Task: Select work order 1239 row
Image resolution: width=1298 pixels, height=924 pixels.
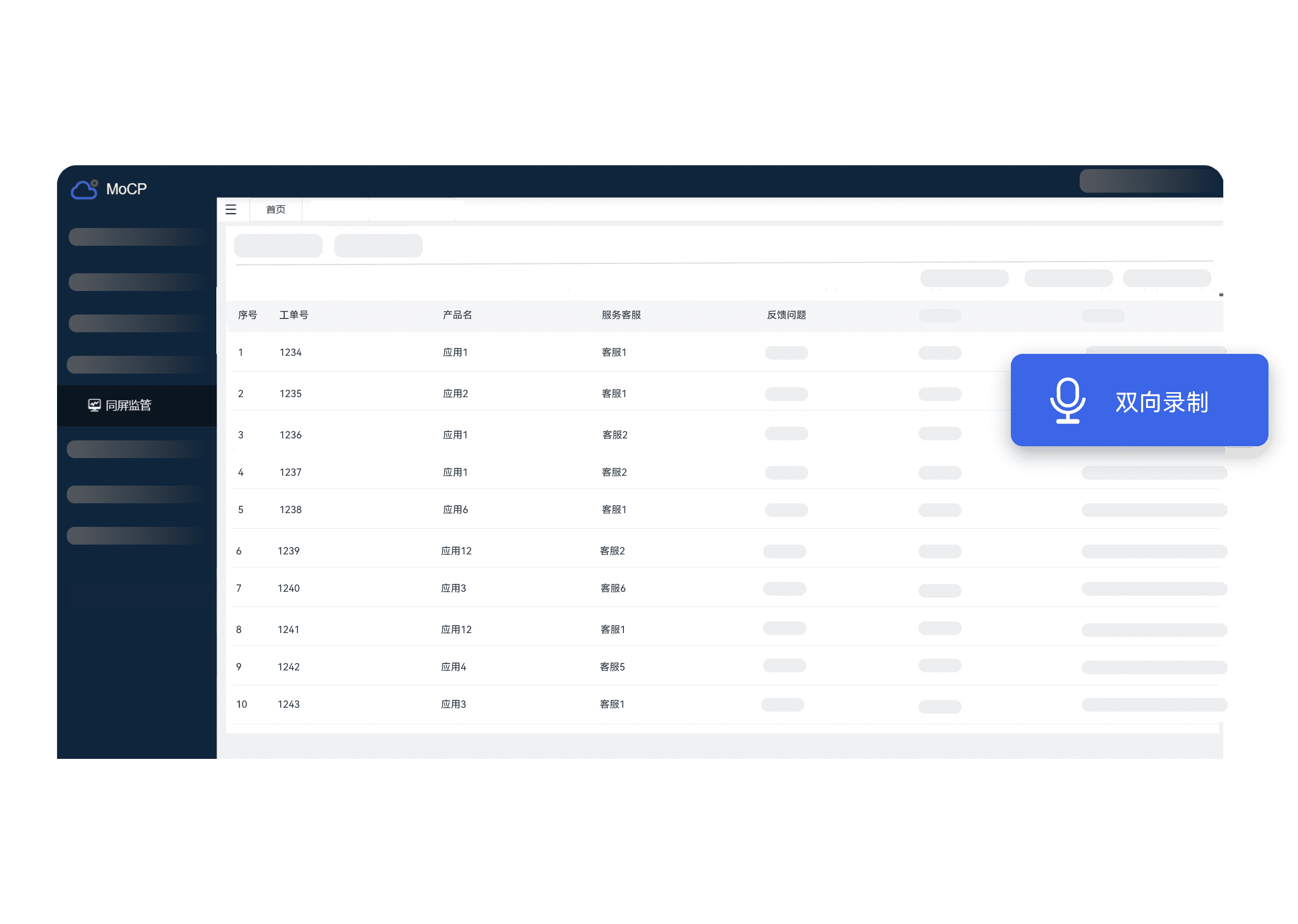Action: click(x=289, y=551)
